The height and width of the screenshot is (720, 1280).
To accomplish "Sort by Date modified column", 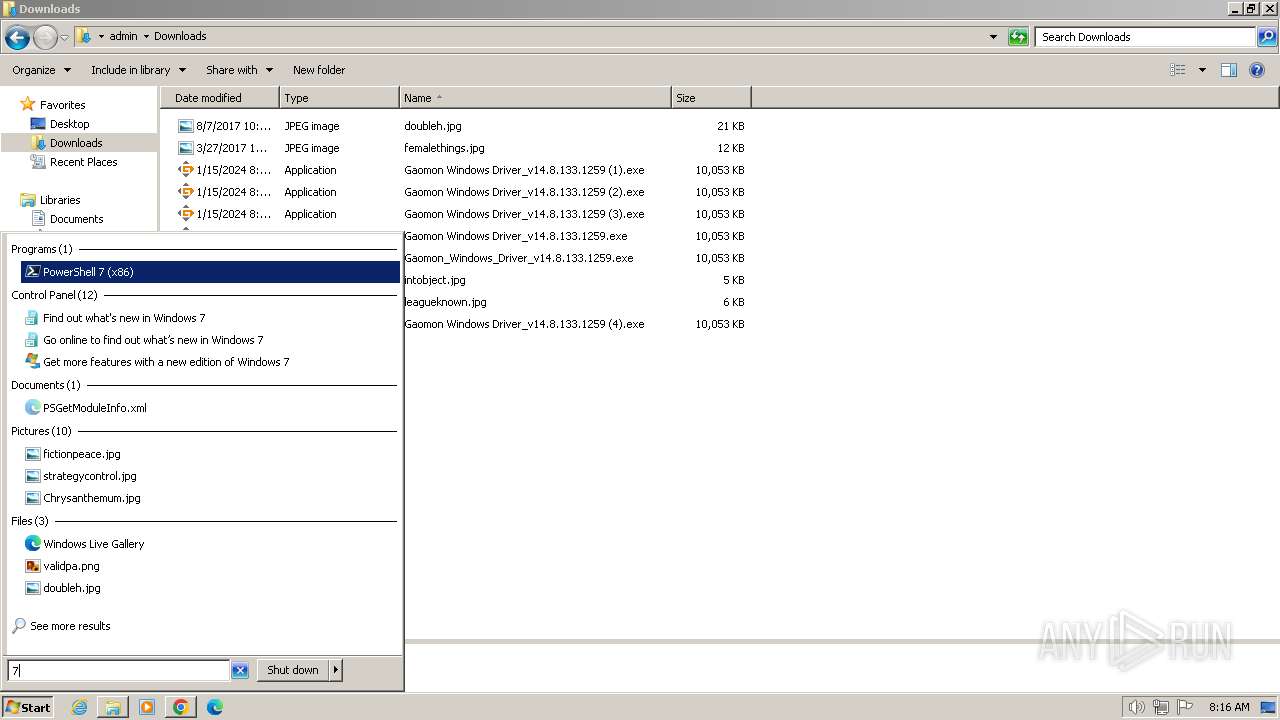I will point(220,98).
